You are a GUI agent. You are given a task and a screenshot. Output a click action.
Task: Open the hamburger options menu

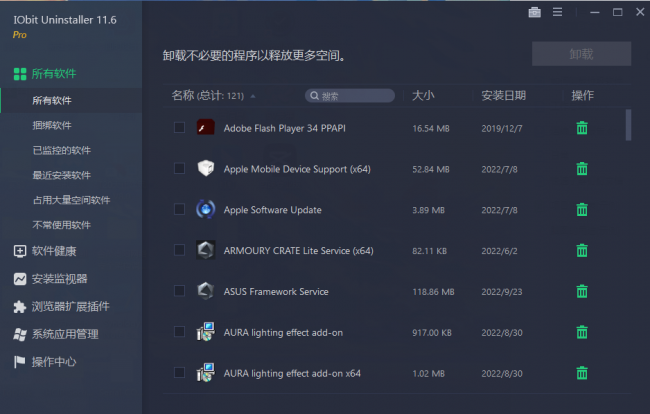[557, 12]
